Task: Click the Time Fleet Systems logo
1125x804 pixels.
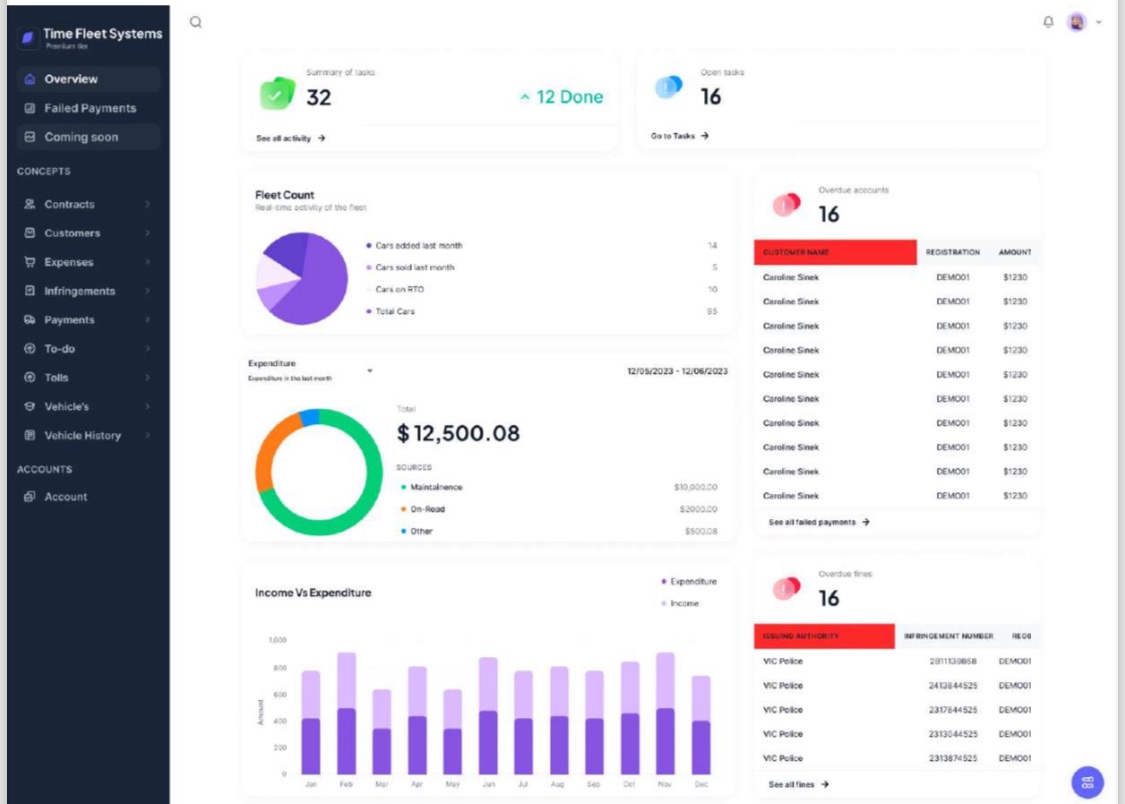Action: coord(28,37)
